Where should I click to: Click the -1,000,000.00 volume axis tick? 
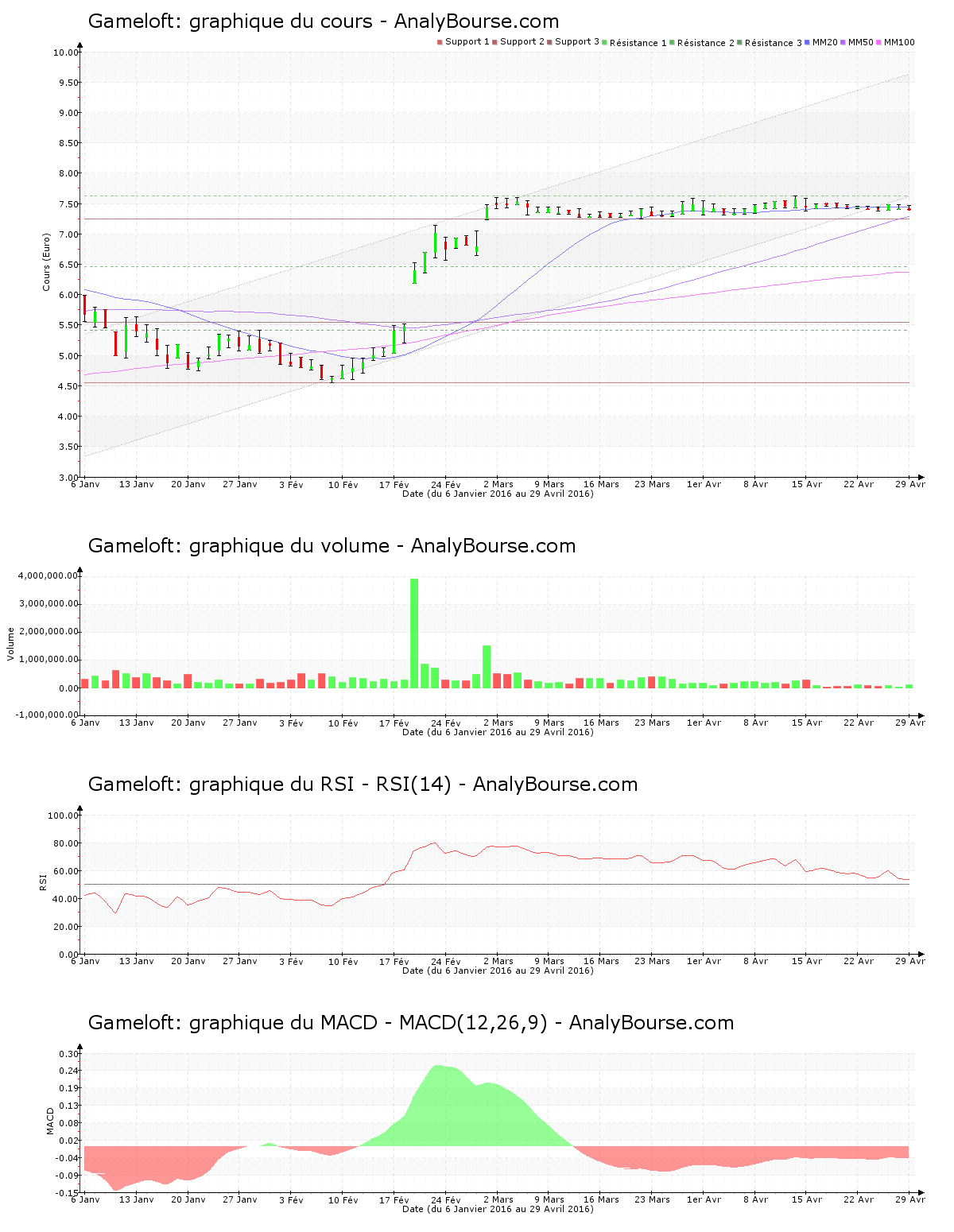(x=45, y=715)
